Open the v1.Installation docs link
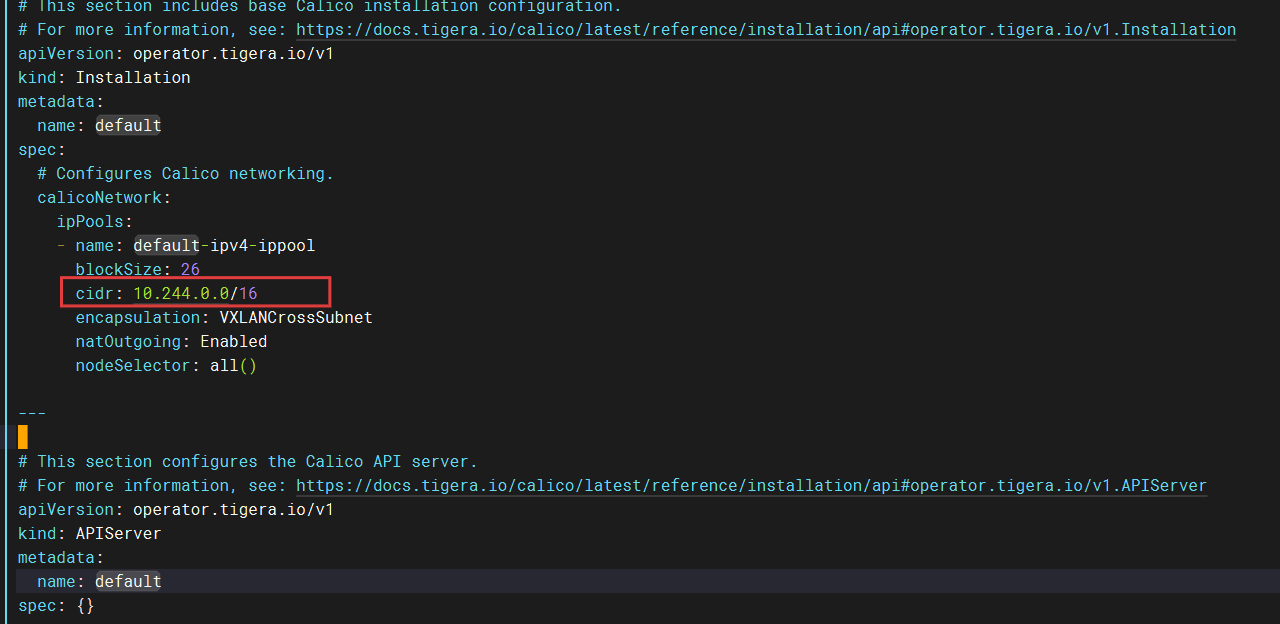 tap(766, 29)
